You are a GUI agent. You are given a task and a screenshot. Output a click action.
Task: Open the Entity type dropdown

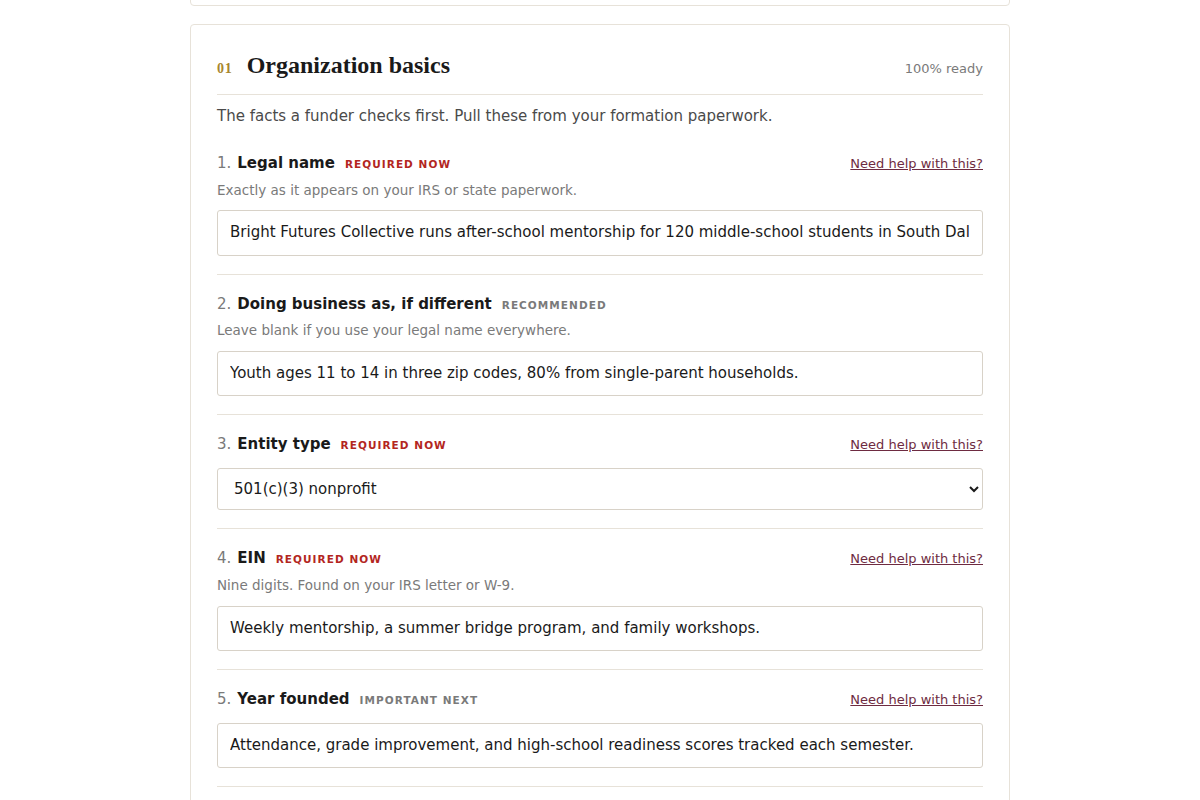pos(600,489)
